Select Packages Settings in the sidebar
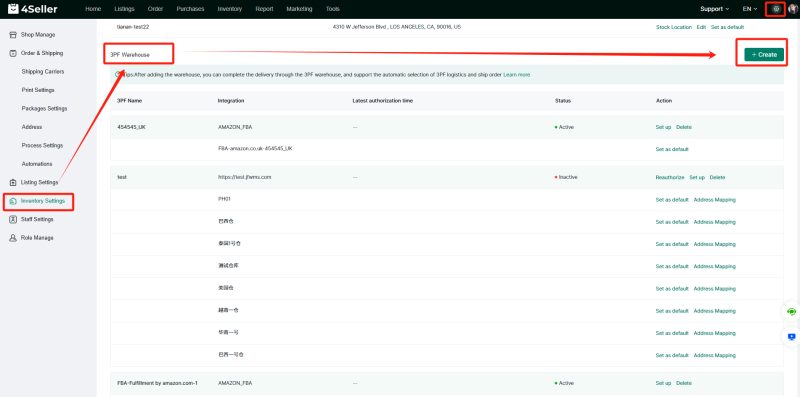 pos(44,108)
